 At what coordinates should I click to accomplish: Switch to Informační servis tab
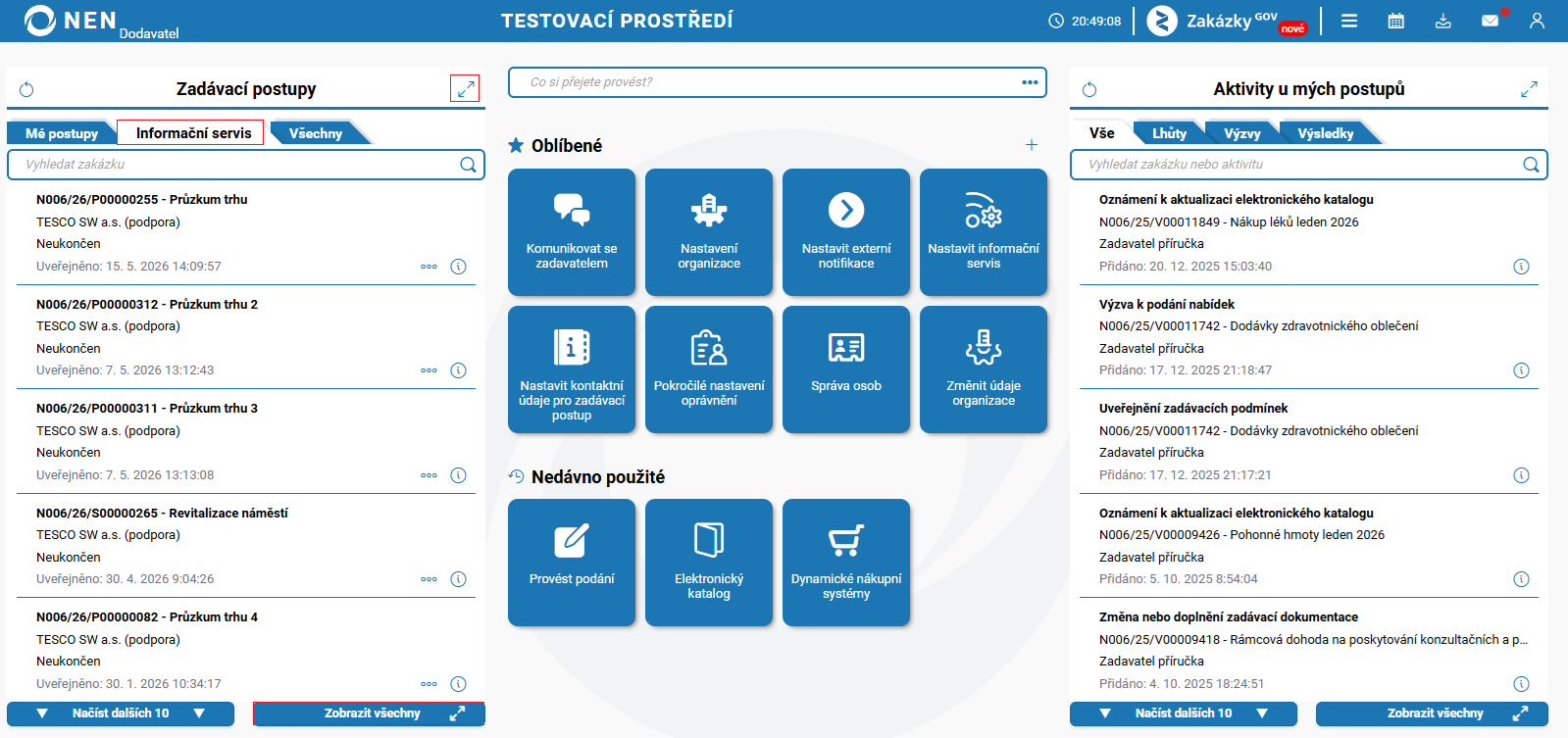[x=192, y=133]
